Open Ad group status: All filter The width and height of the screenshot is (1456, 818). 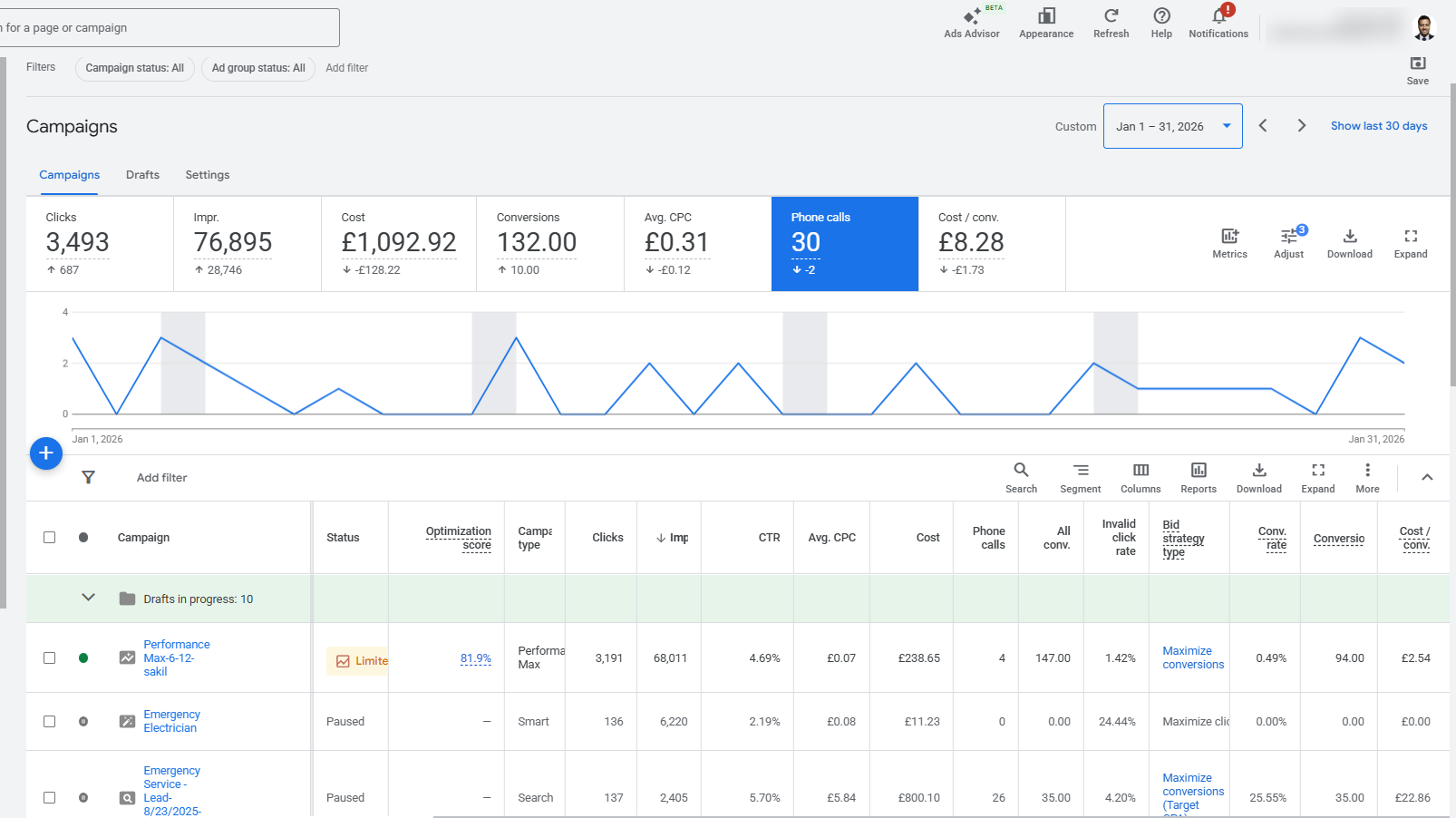click(258, 68)
